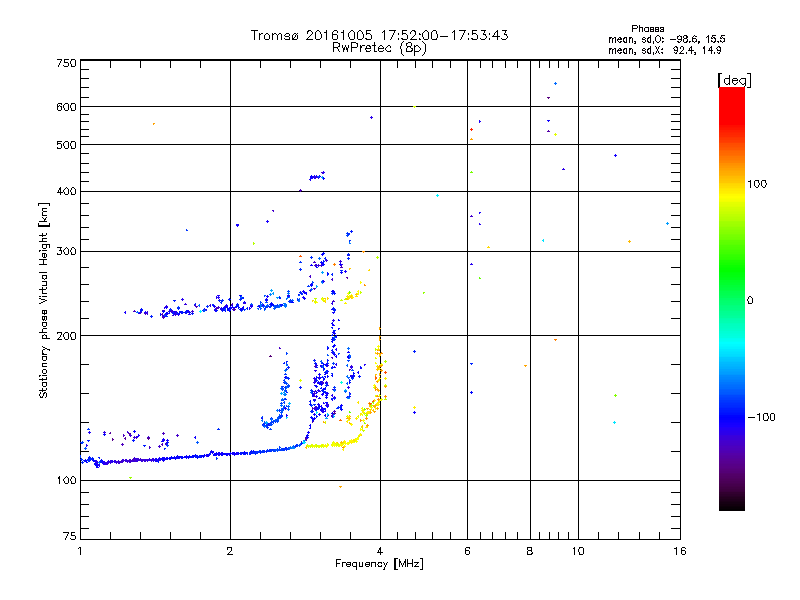800x600 pixels.
Task: Click the 'mean, sd,X: 92.4, 14.9' statistic
Action: pos(665,50)
